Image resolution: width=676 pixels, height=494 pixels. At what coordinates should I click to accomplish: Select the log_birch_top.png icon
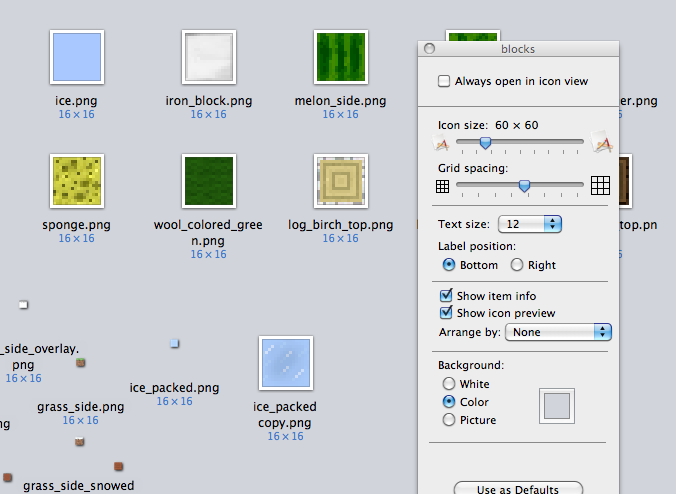click(341, 181)
